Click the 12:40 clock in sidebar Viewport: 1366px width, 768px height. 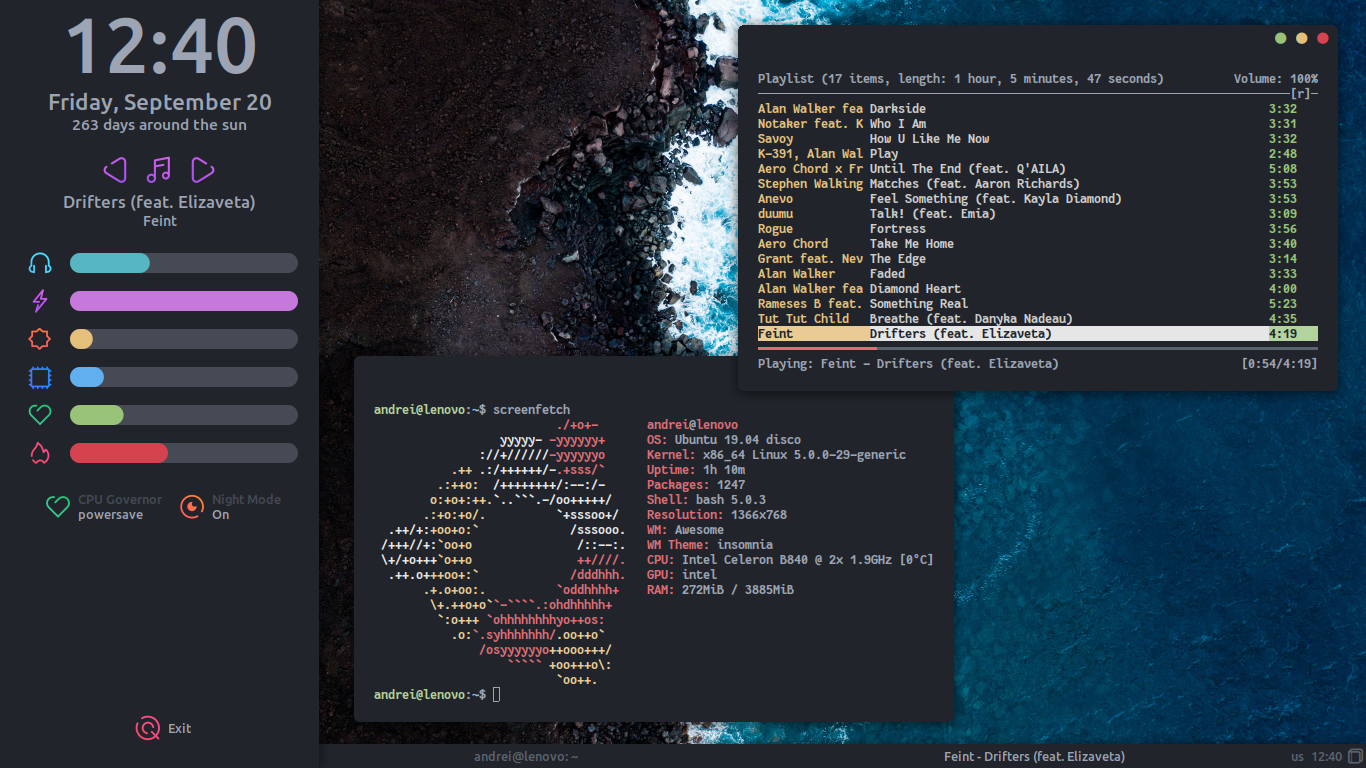[160, 46]
